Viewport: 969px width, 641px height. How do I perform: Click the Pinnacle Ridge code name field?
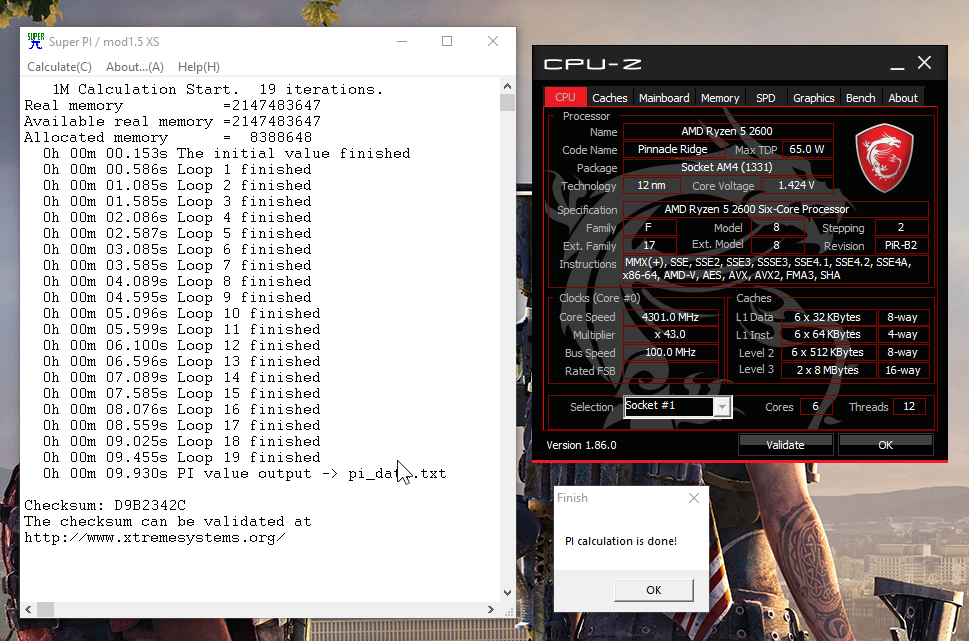[x=673, y=149]
